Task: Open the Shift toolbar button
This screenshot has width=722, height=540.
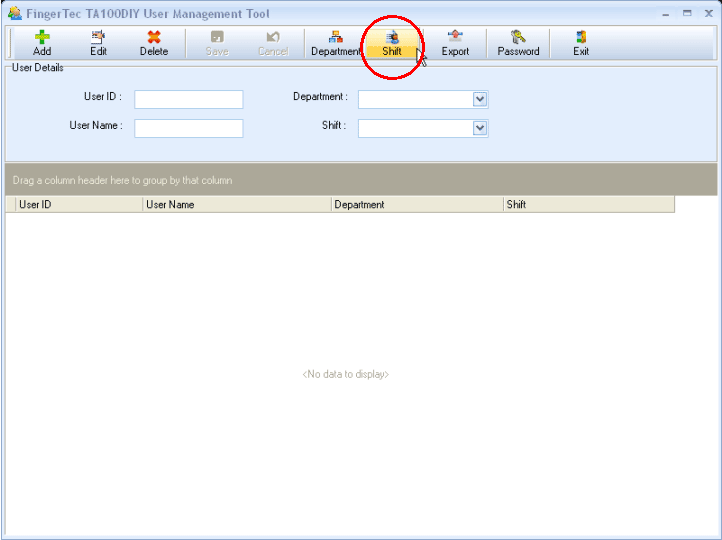Action: click(392, 43)
